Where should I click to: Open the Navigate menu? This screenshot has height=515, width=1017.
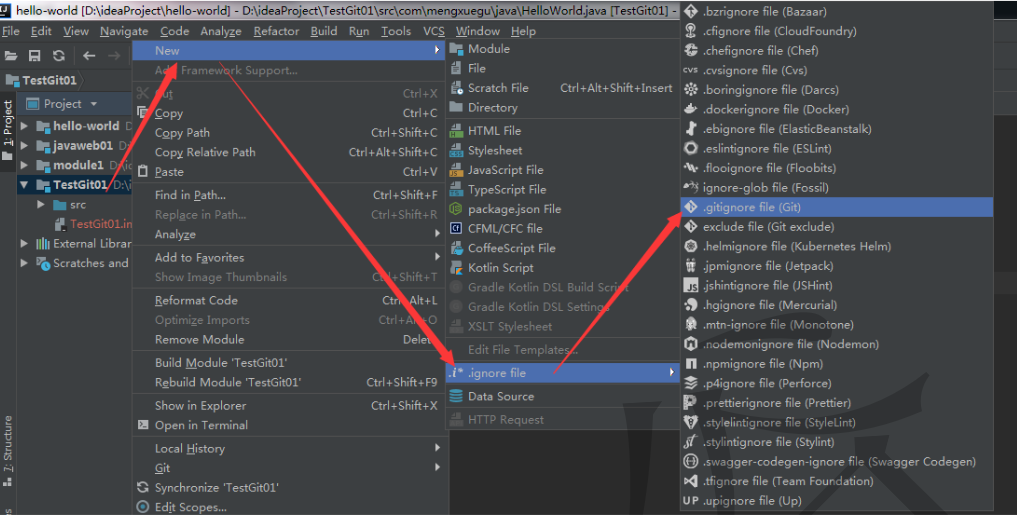pos(124,31)
